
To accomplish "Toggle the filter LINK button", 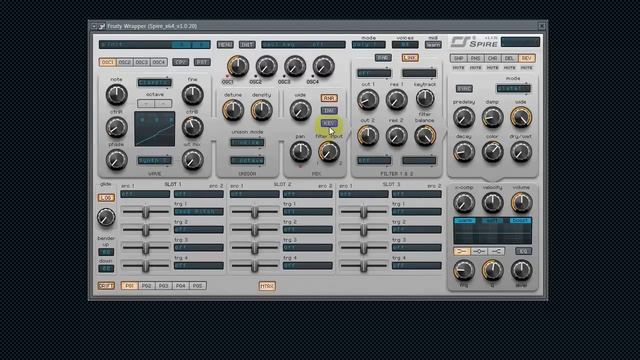I will [410, 58].
